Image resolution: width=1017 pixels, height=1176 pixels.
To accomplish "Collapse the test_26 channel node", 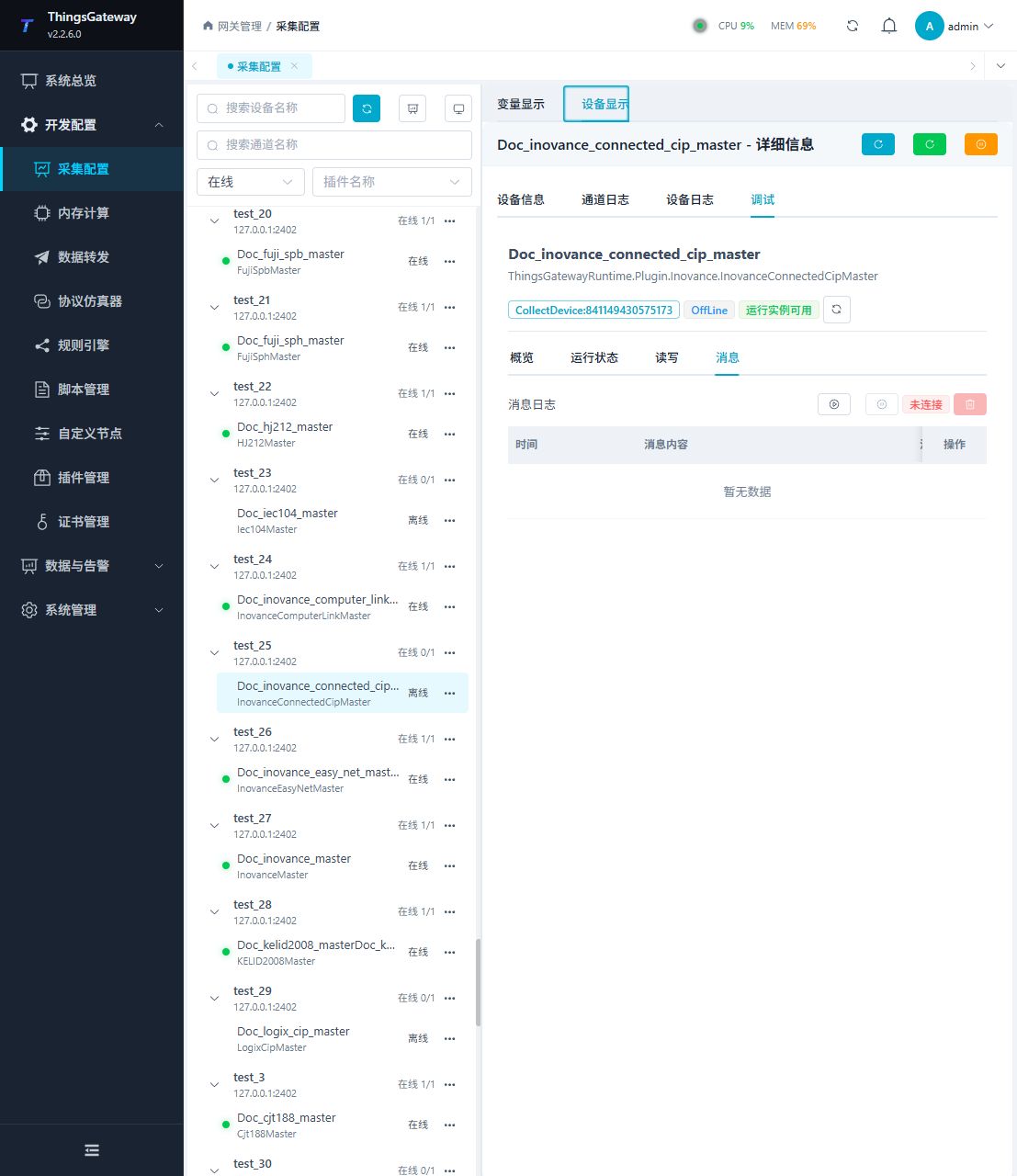I will coord(214,740).
